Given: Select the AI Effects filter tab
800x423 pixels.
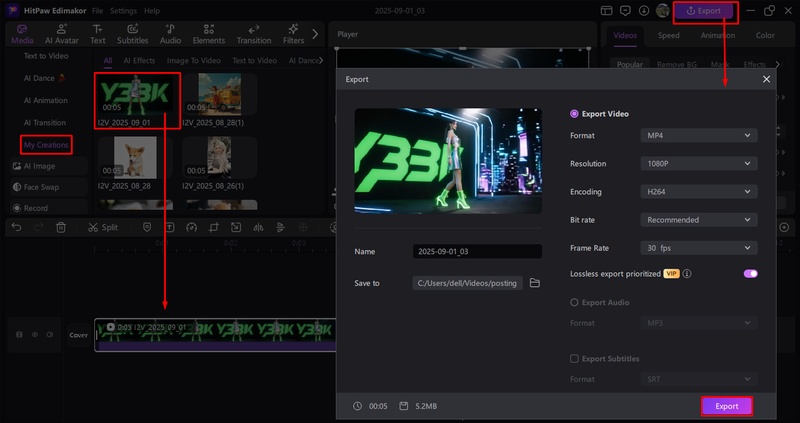Looking at the screenshot, I should click(139, 60).
